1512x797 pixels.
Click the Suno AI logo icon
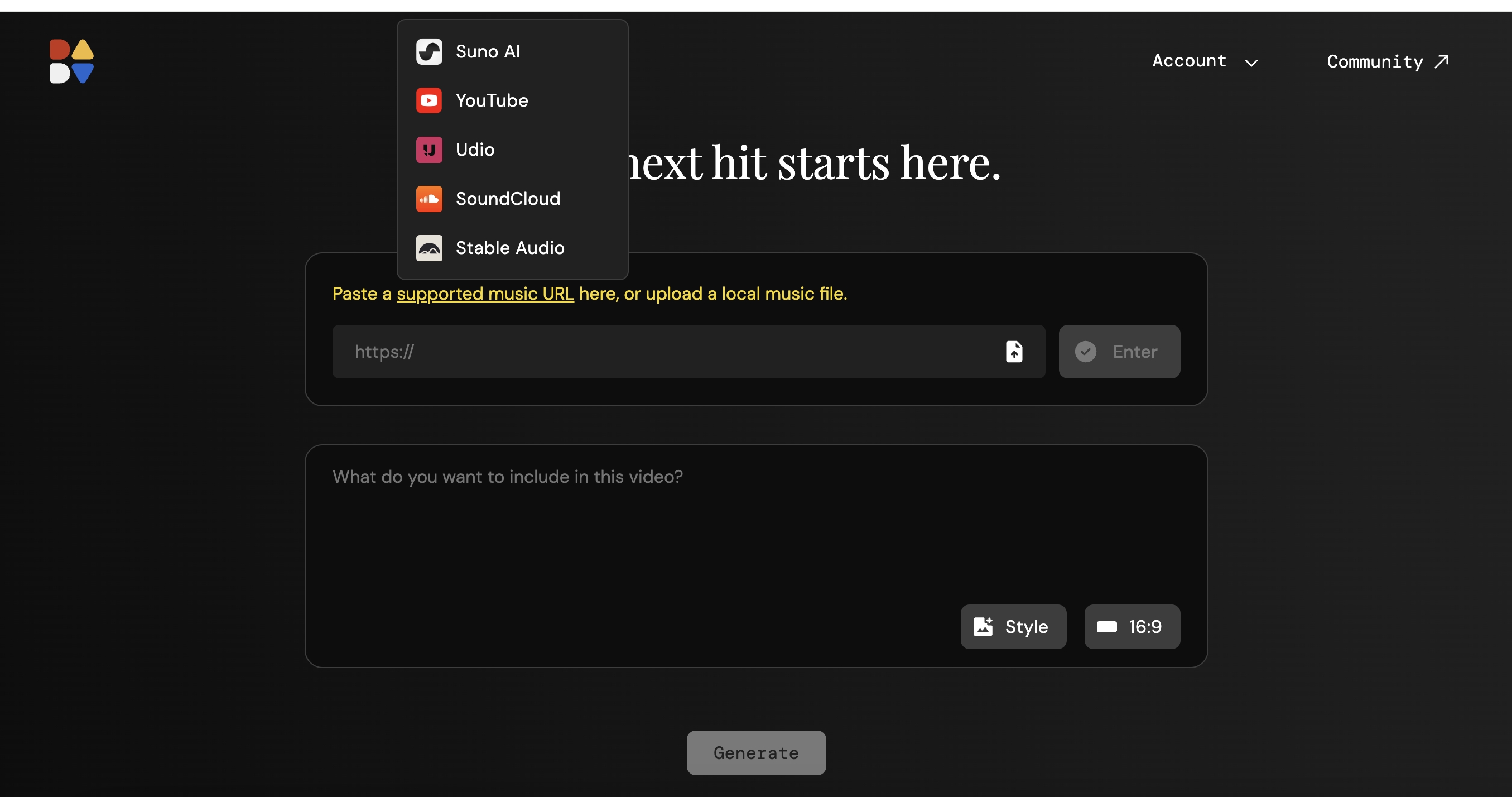(x=429, y=52)
